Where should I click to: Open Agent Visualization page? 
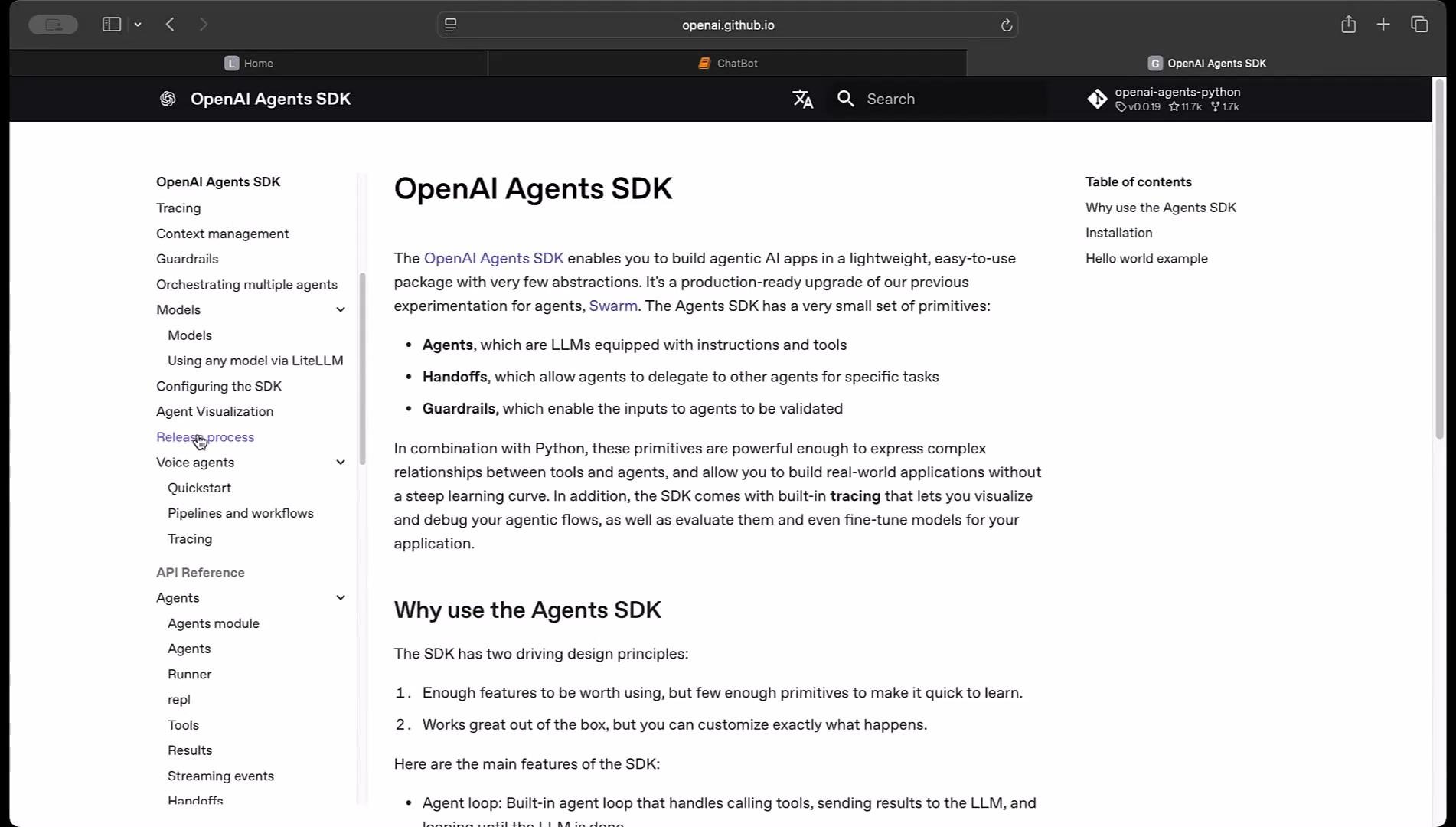click(215, 411)
